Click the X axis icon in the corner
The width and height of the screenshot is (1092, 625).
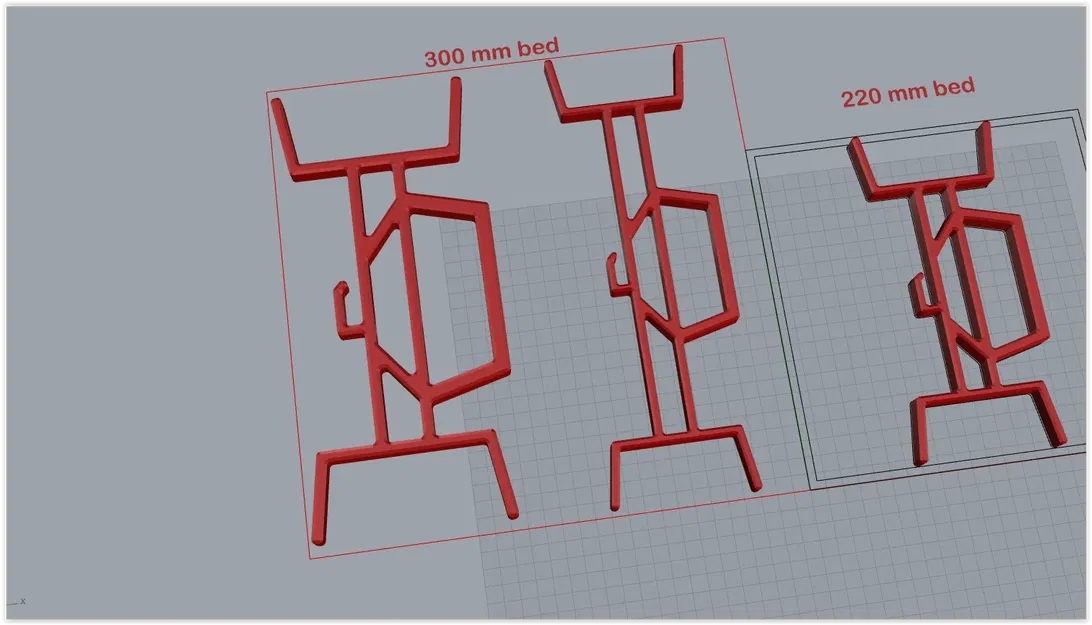[16, 601]
